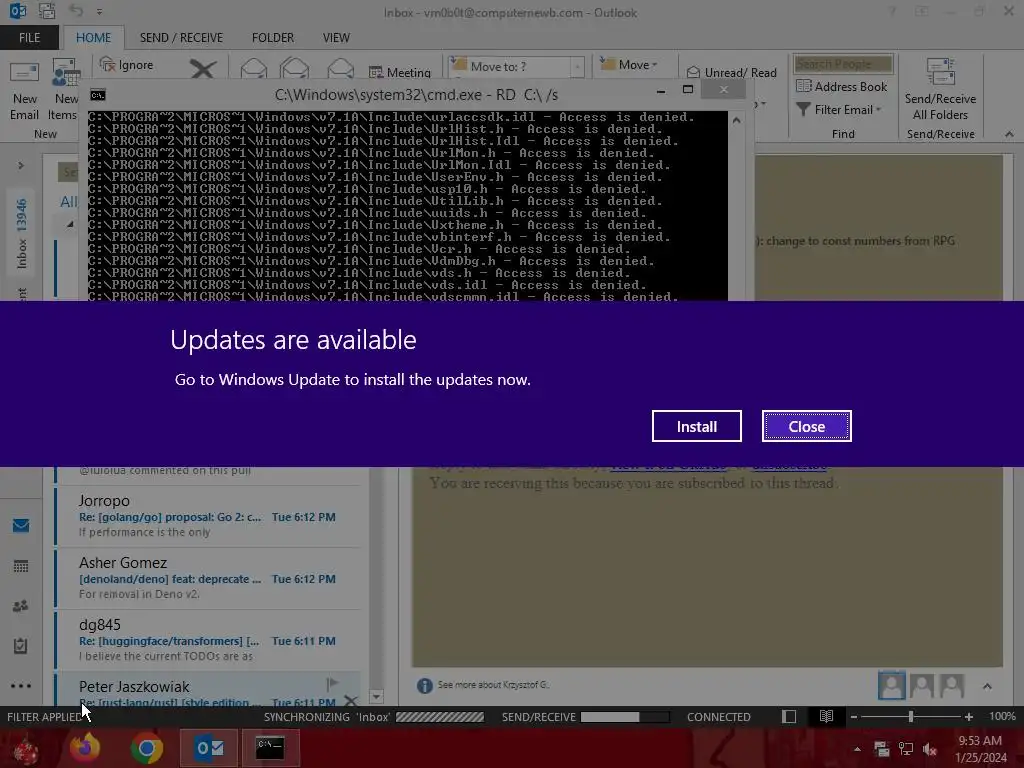
Task: Collapse the ribbon with the caret arrow
Action: [1009, 134]
